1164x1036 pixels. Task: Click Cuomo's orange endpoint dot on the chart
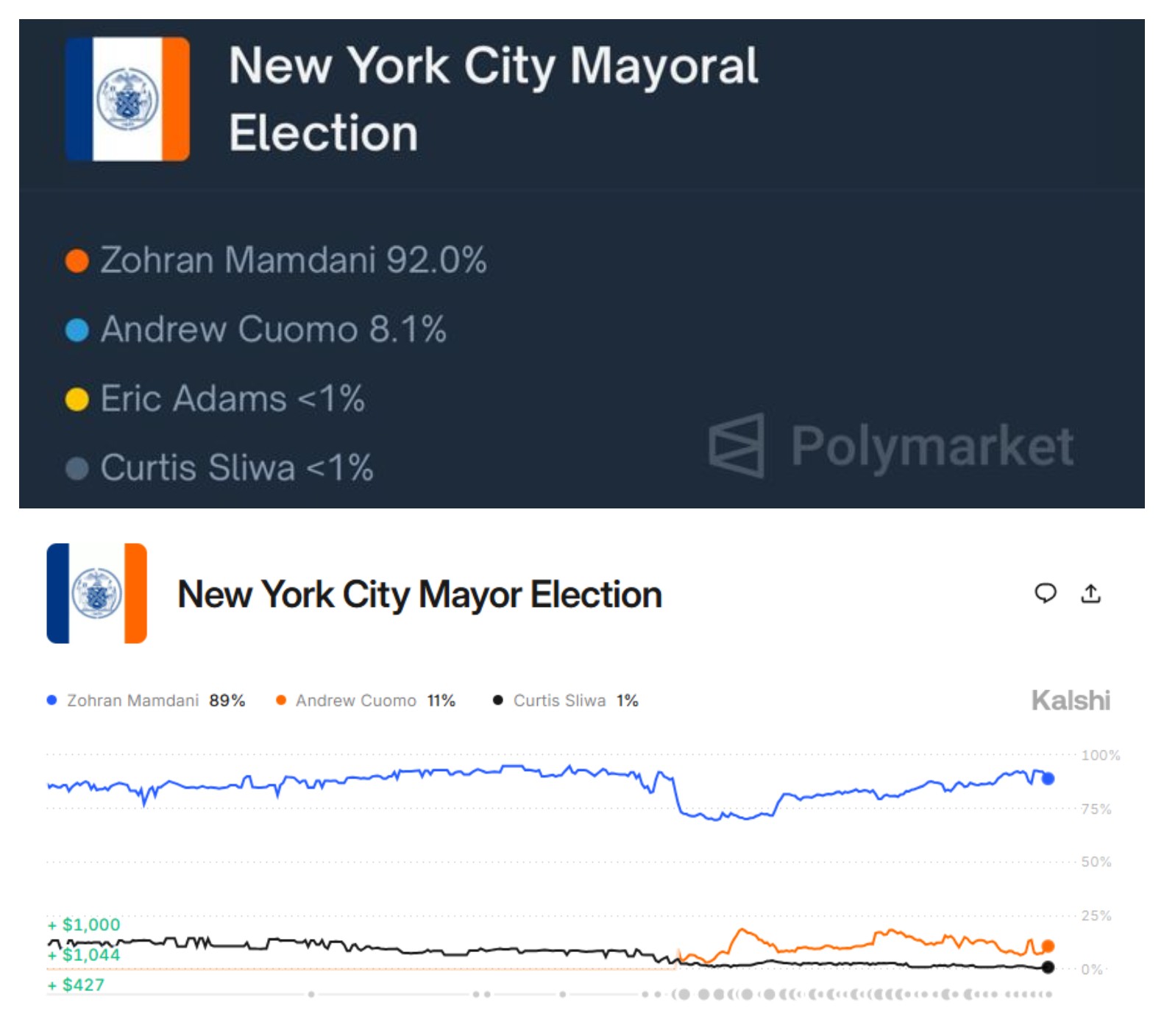pyautogui.click(x=1048, y=945)
